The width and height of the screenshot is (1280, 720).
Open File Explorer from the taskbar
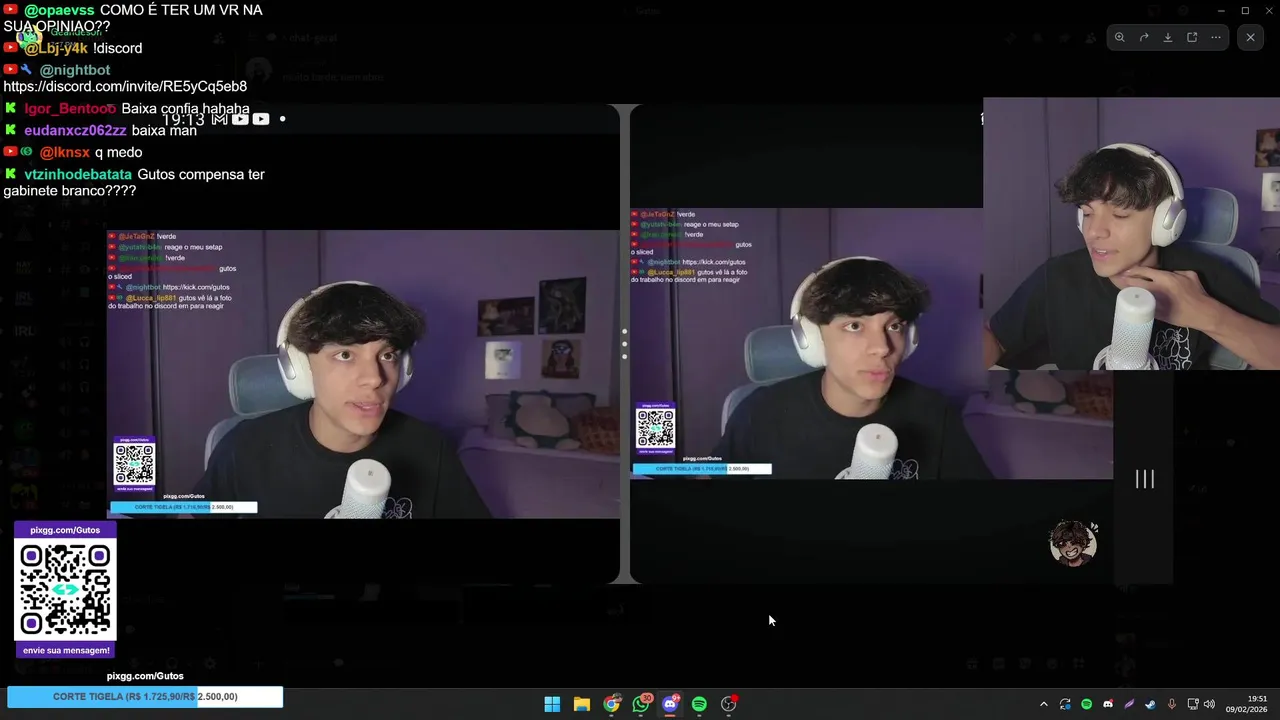pyautogui.click(x=582, y=704)
